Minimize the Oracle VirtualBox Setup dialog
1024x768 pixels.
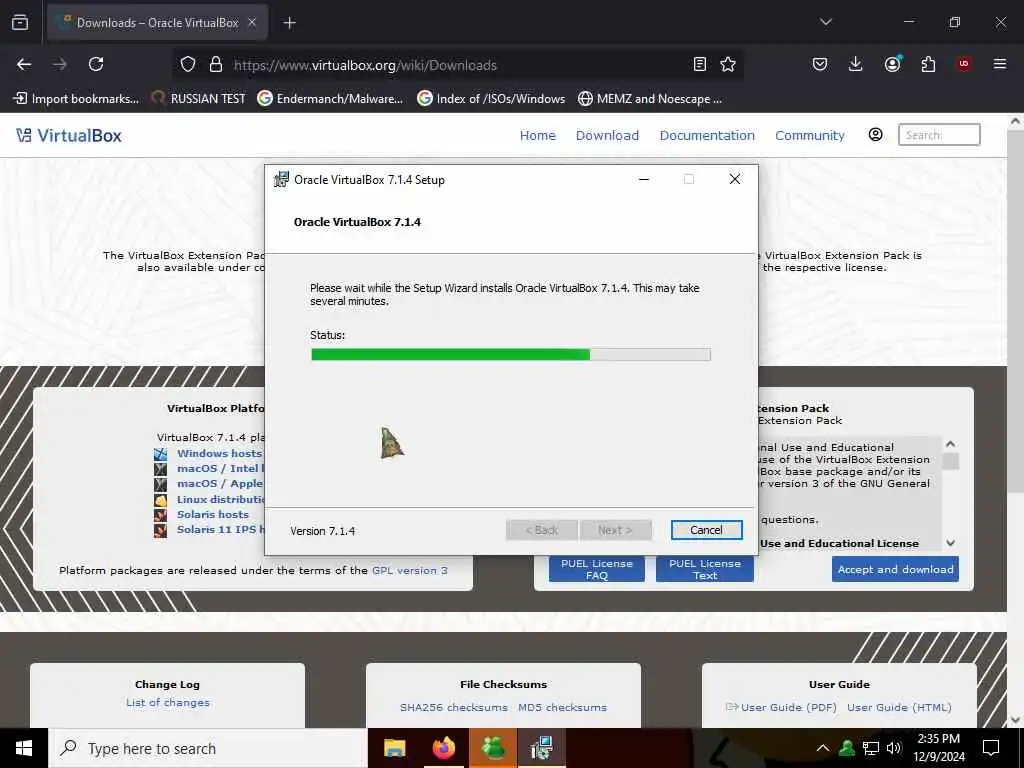[644, 179]
